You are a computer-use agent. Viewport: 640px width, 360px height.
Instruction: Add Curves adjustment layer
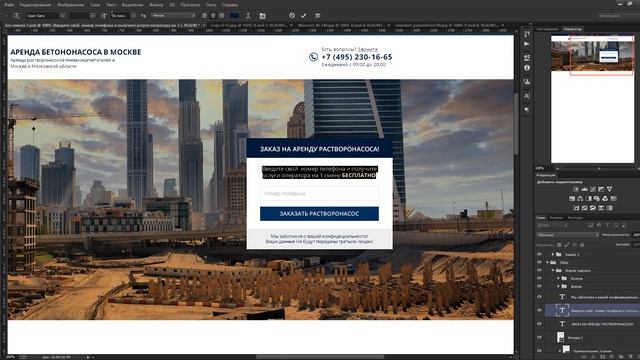tap(593, 189)
